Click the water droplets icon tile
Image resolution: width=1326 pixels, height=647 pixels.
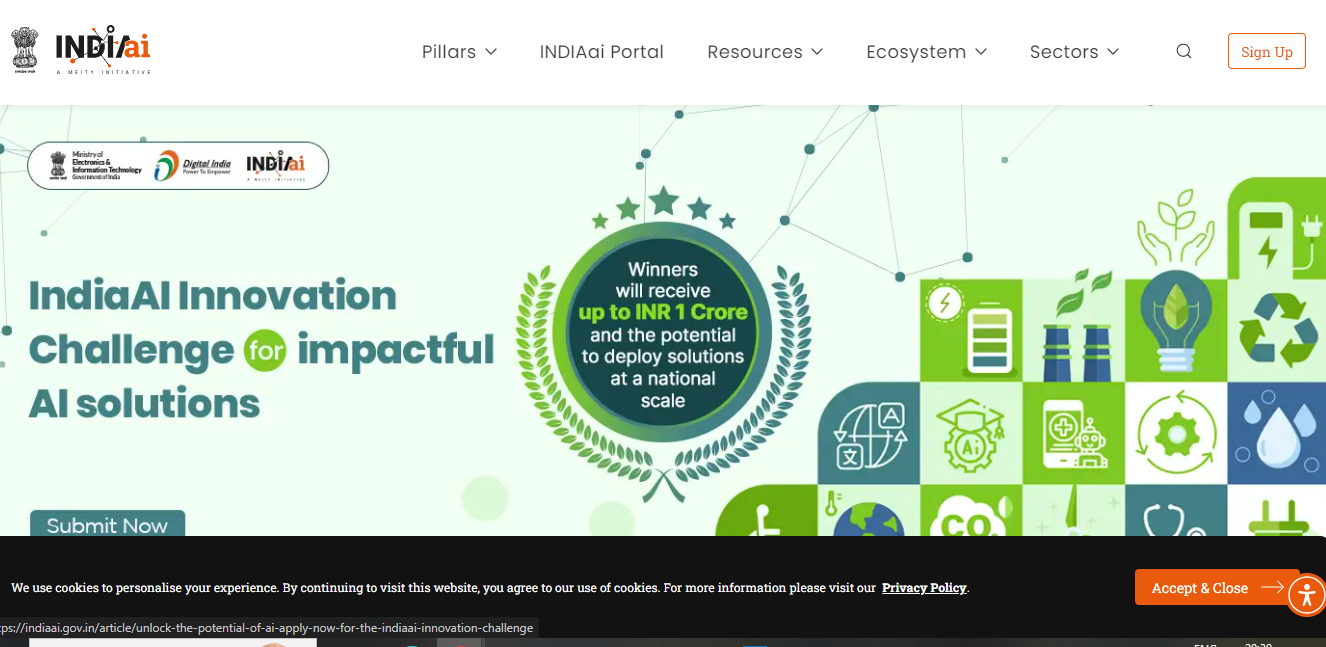[x=1277, y=434]
